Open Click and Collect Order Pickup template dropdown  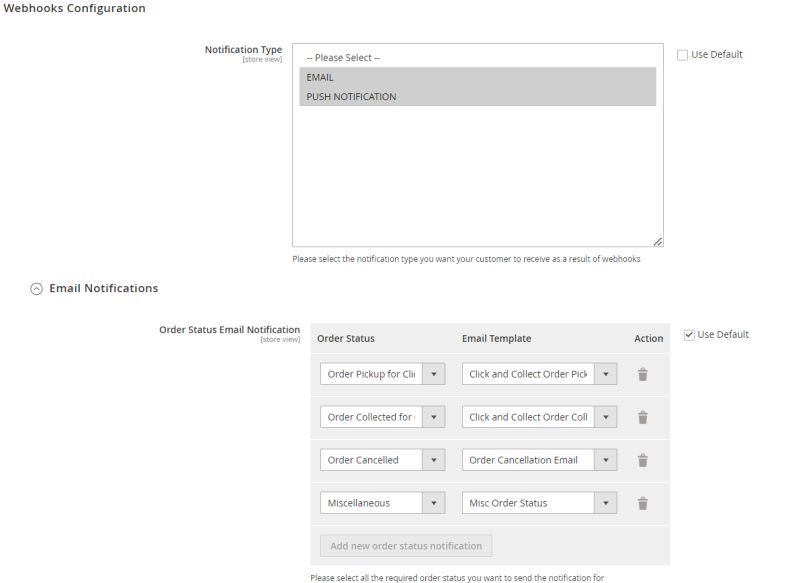point(539,374)
